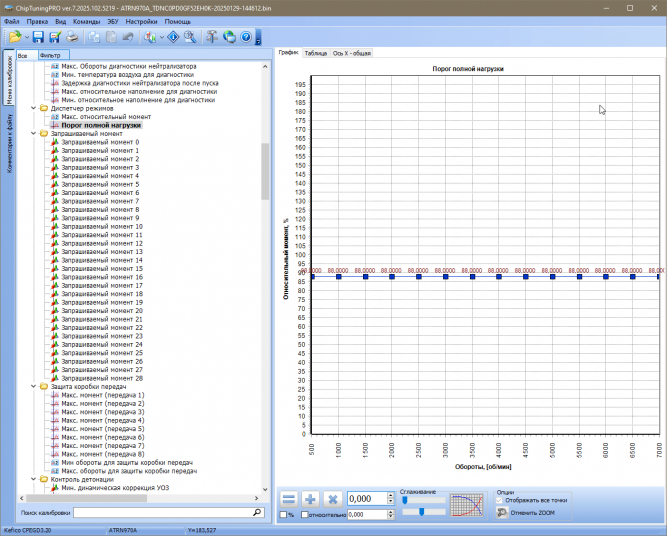
Task: Open the Комментарии к файлу side tab
Action: pos(9,143)
